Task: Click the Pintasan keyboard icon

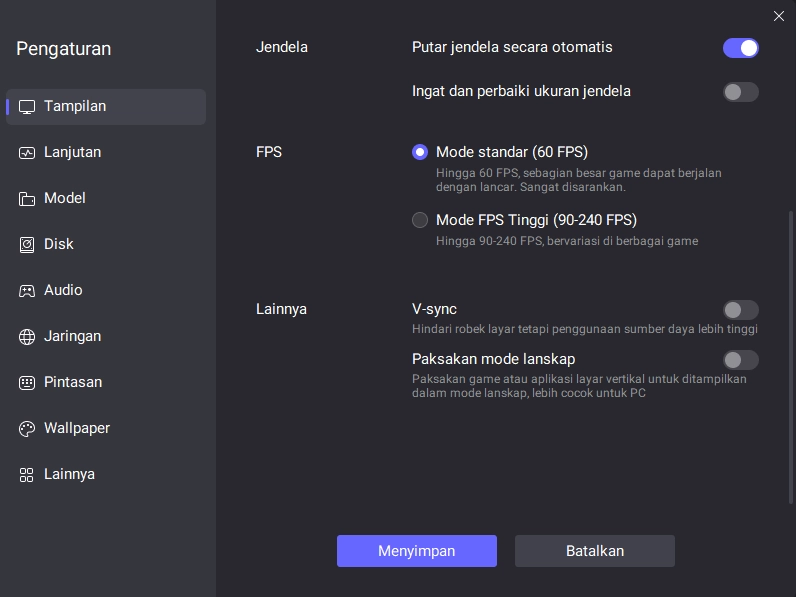Action: pos(27,383)
